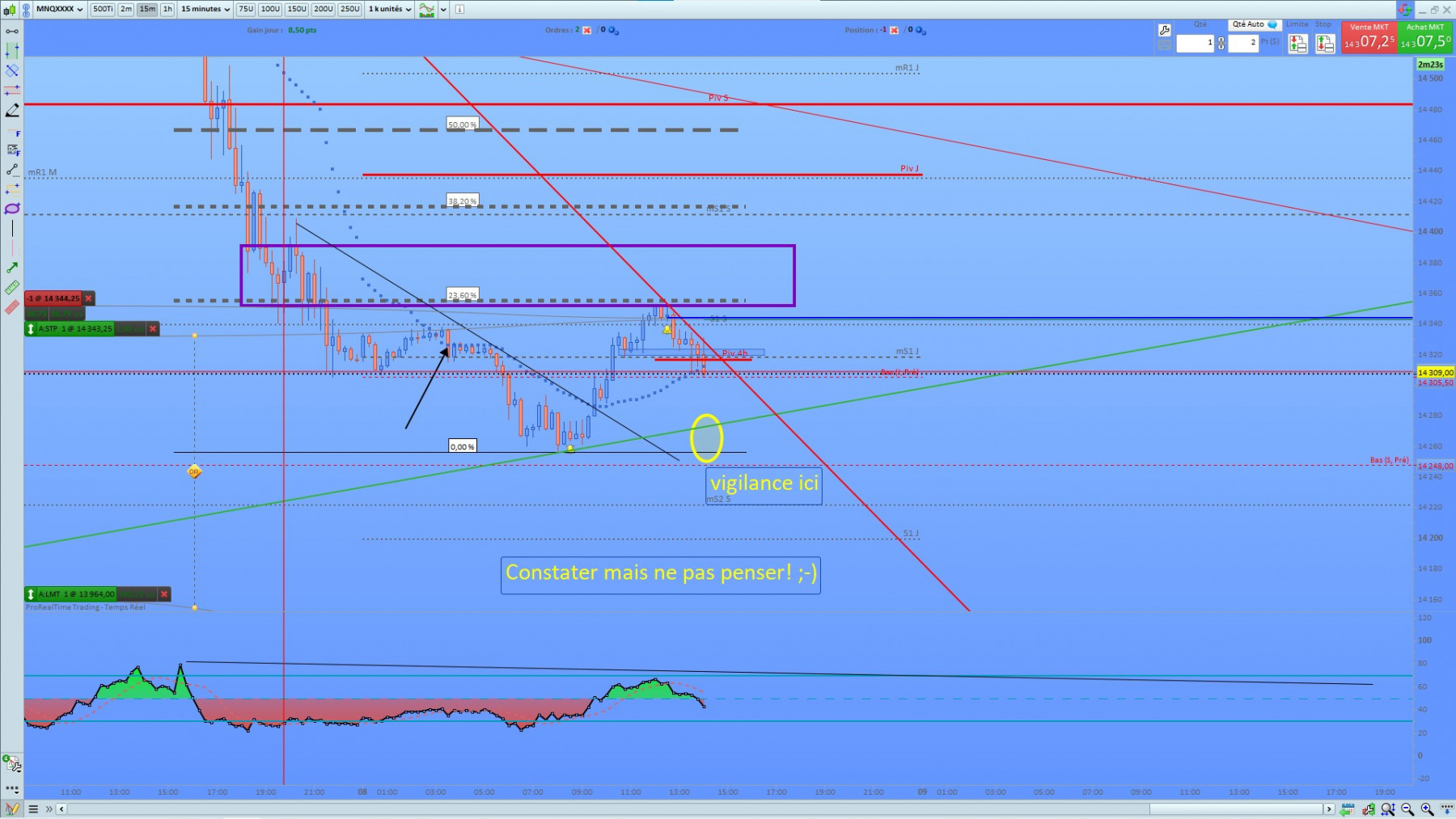The width and height of the screenshot is (1456, 819).
Task: Open the wrench trading settings icon
Action: coord(1164,30)
